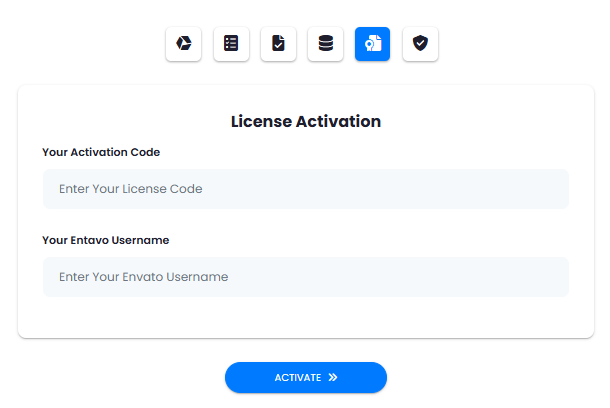The height and width of the screenshot is (408, 610).
Task: Switch to the document checkmark wizard tab
Action: click(278, 44)
